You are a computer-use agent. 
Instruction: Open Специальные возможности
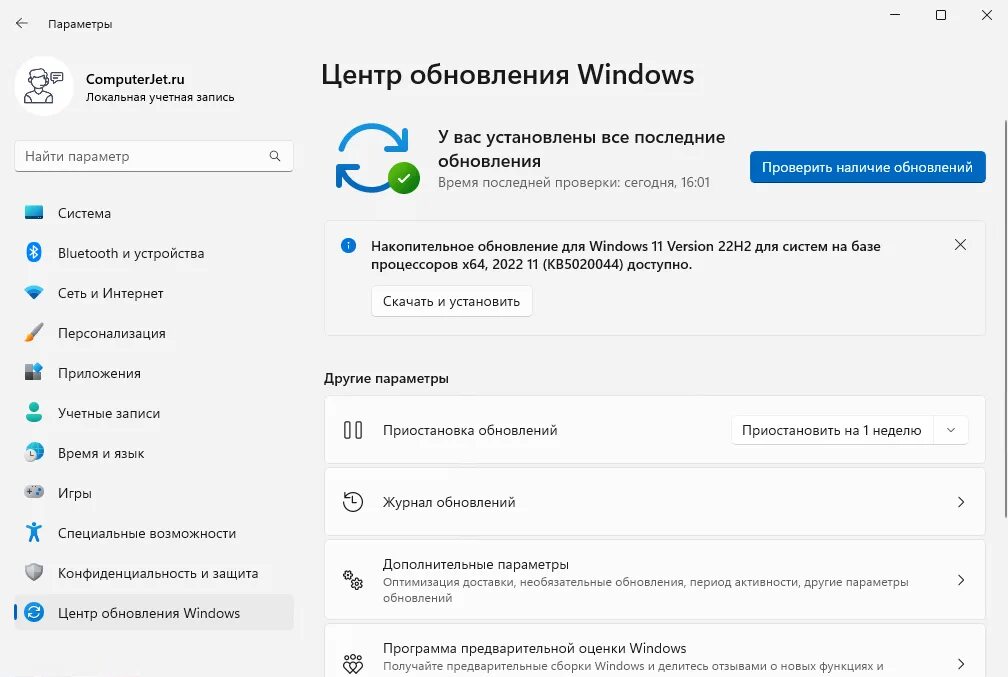(x=154, y=532)
